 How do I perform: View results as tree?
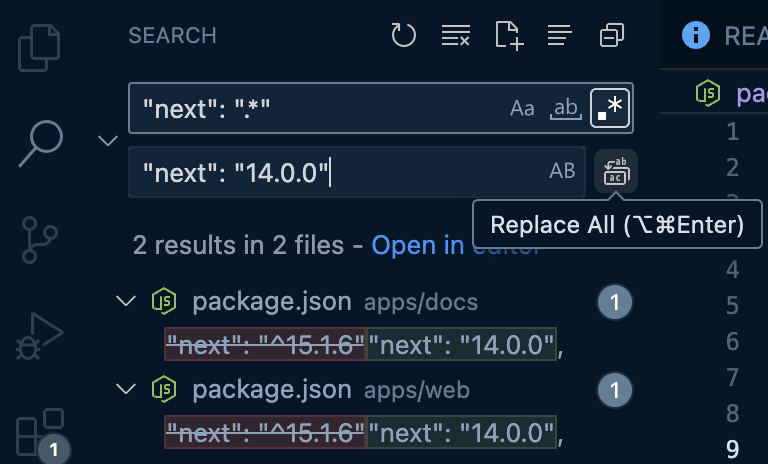click(x=559, y=35)
